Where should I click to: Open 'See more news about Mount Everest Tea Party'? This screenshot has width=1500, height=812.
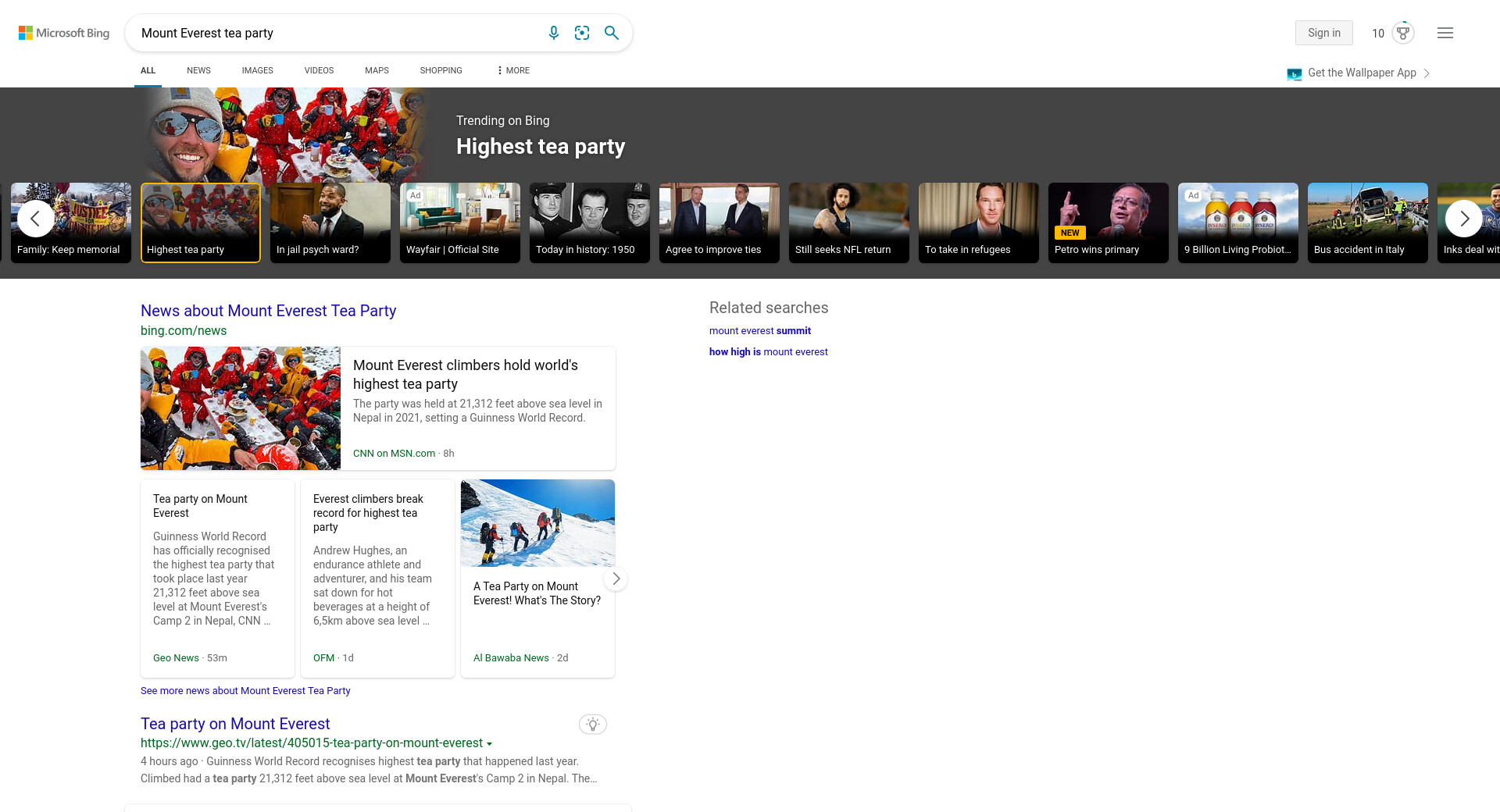click(x=245, y=691)
